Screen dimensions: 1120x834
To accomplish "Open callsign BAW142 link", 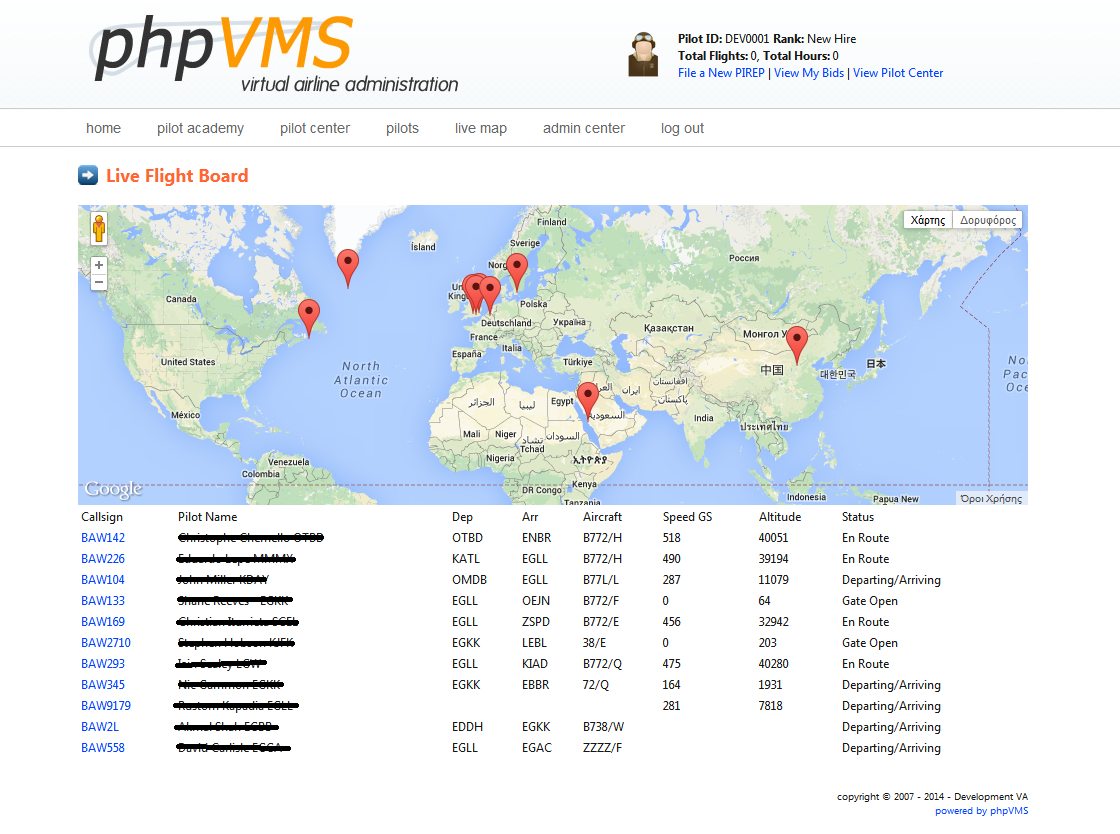I will click(103, 538).
